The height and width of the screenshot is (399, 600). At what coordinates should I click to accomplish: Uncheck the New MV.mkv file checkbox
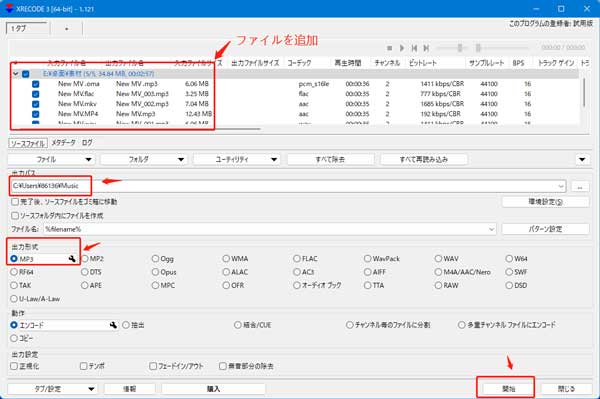[x=36, y=104]
